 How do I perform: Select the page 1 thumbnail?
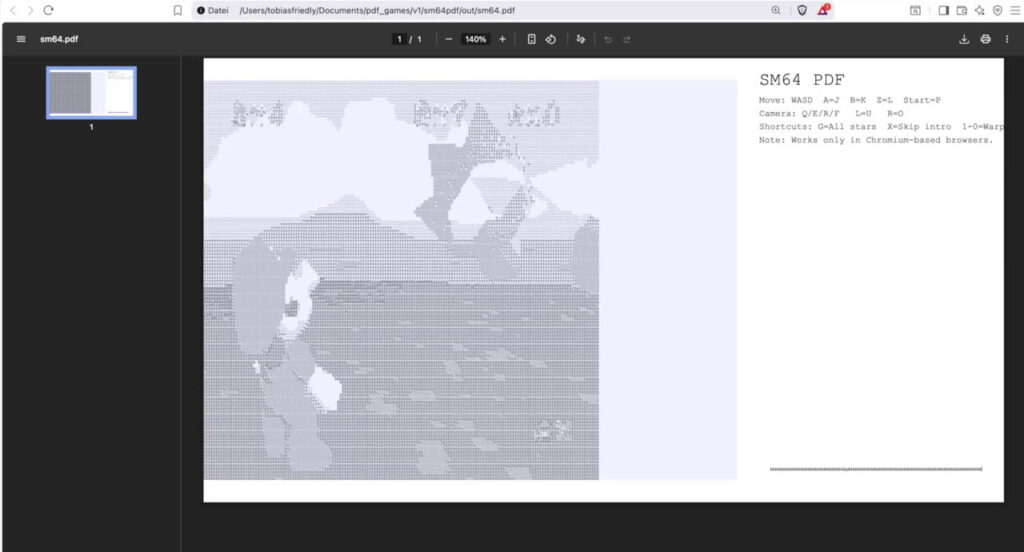click(91, 93)
